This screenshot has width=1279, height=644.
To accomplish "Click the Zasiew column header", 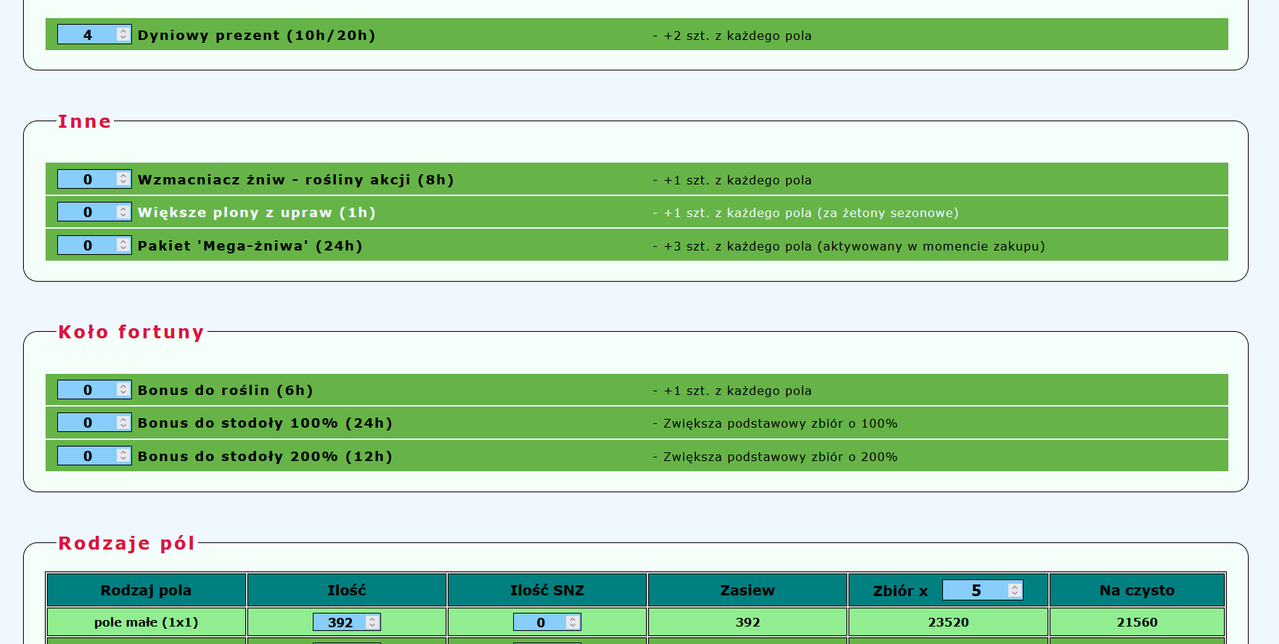I will (x=748, y=590).
